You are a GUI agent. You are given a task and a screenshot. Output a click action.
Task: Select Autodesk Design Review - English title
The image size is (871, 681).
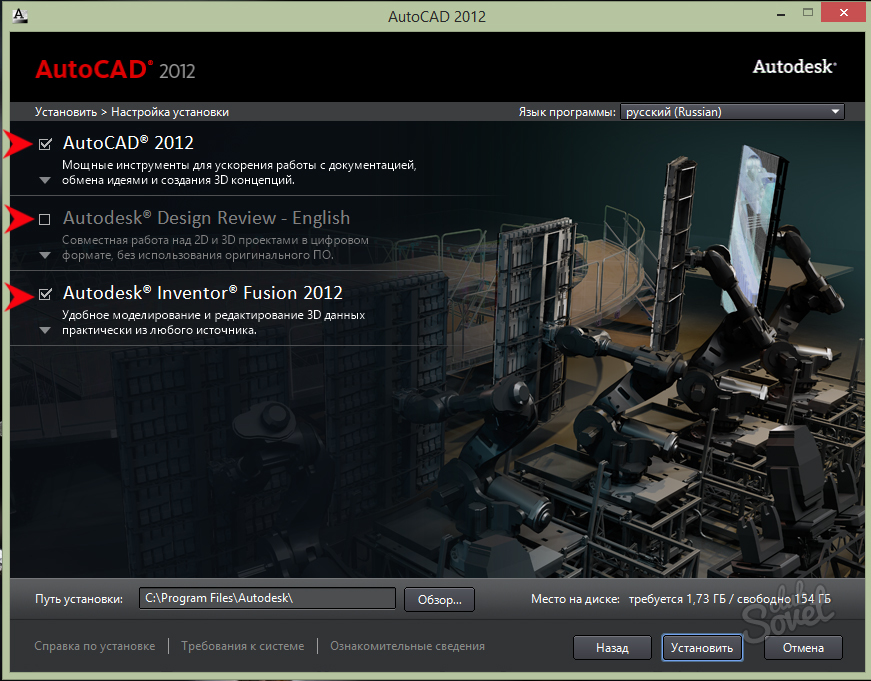[x=207, y=218]
